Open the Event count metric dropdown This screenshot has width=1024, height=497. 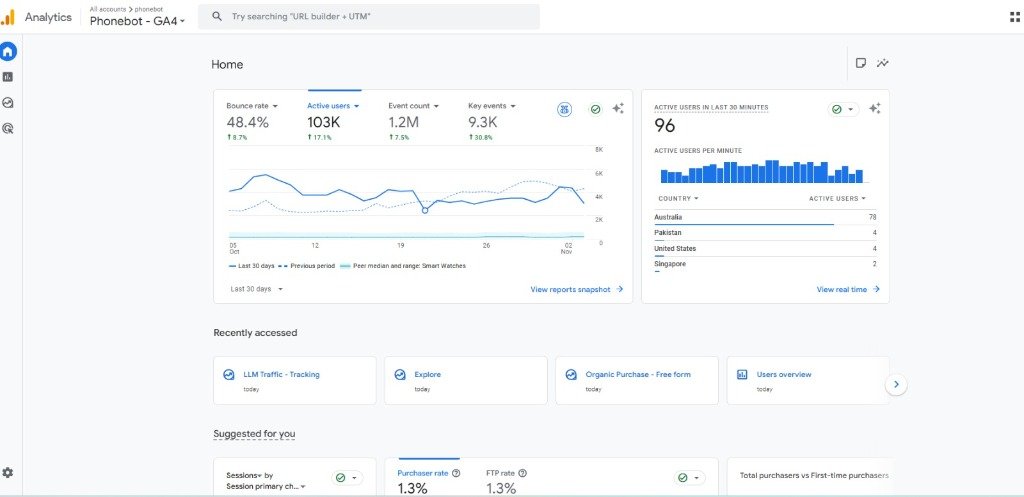413,106
